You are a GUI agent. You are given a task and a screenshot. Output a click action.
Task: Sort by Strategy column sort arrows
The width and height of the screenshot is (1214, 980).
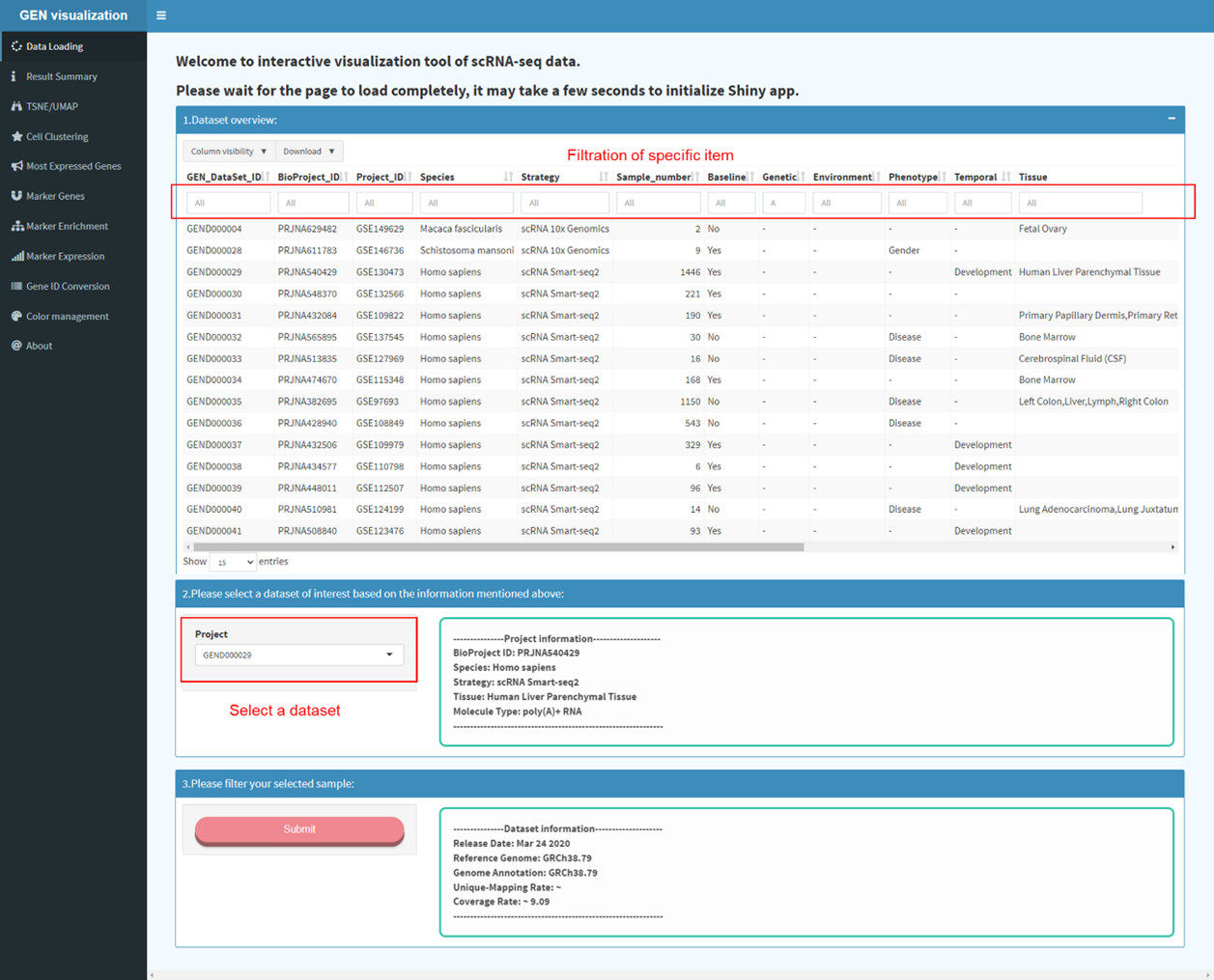(604, 177)
